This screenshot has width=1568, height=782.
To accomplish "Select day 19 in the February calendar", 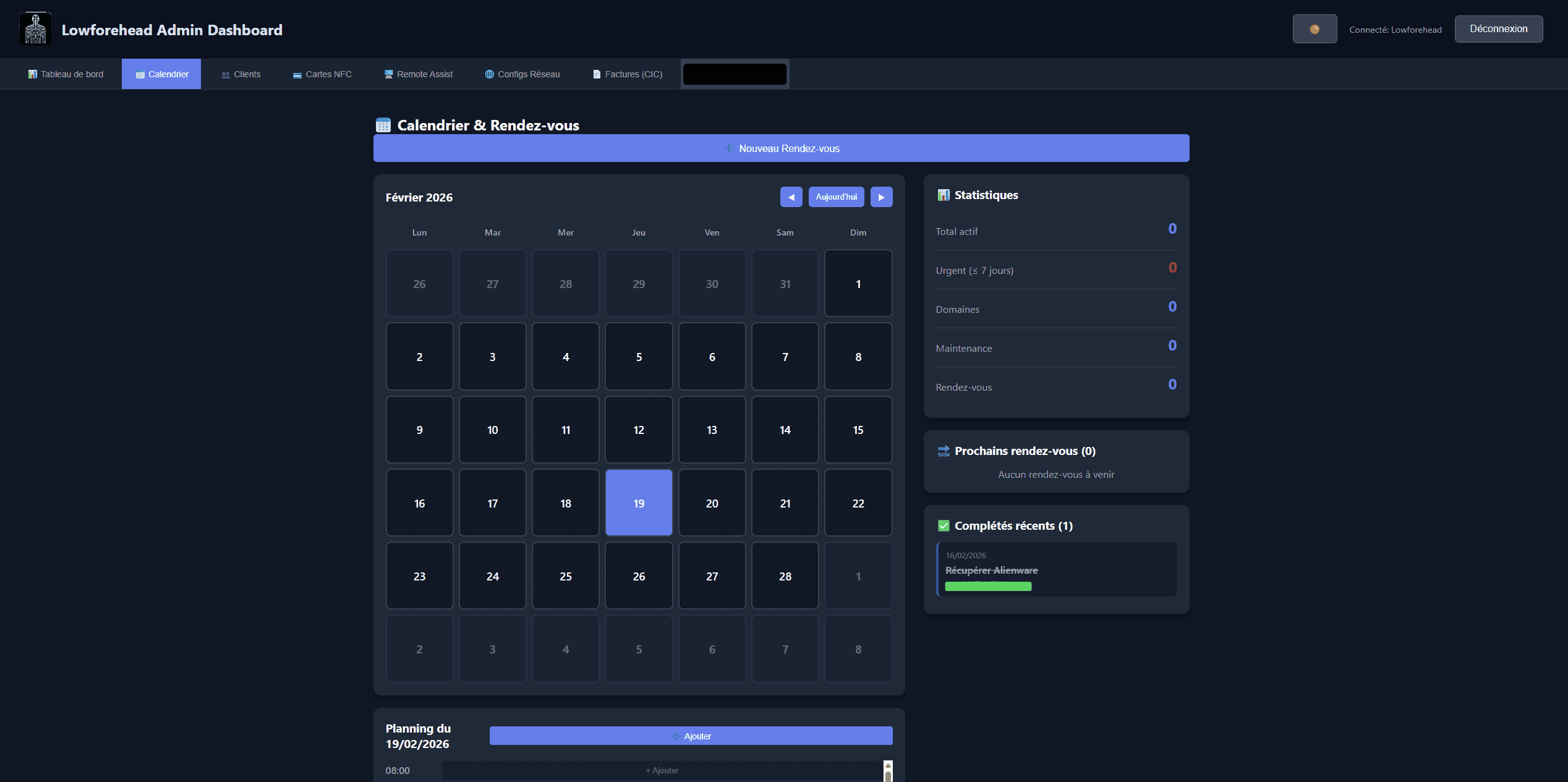I will pyautogui.click(x=638, y=503).
